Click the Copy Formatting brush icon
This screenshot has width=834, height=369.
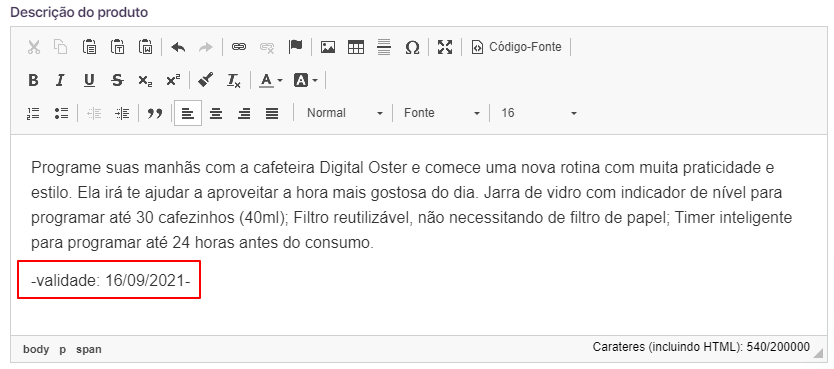coord(205,80)
